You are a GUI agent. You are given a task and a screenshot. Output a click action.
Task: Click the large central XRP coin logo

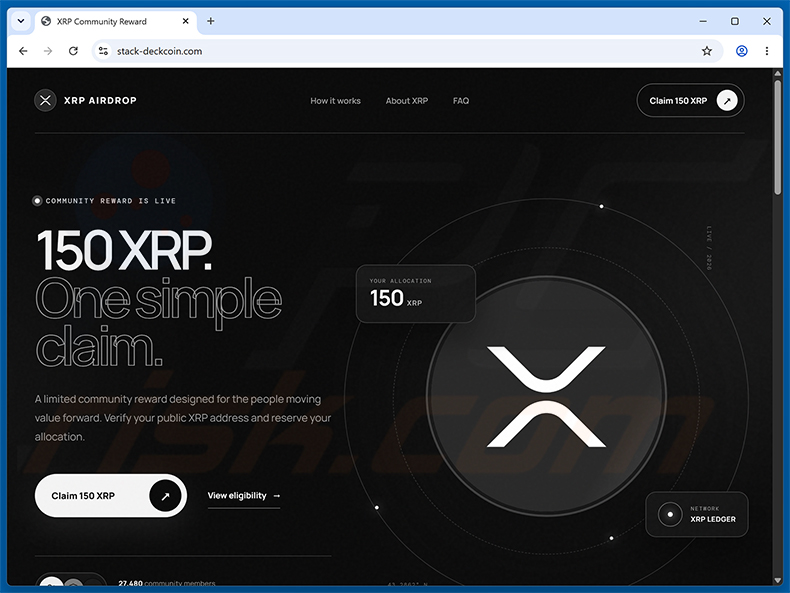546,396
